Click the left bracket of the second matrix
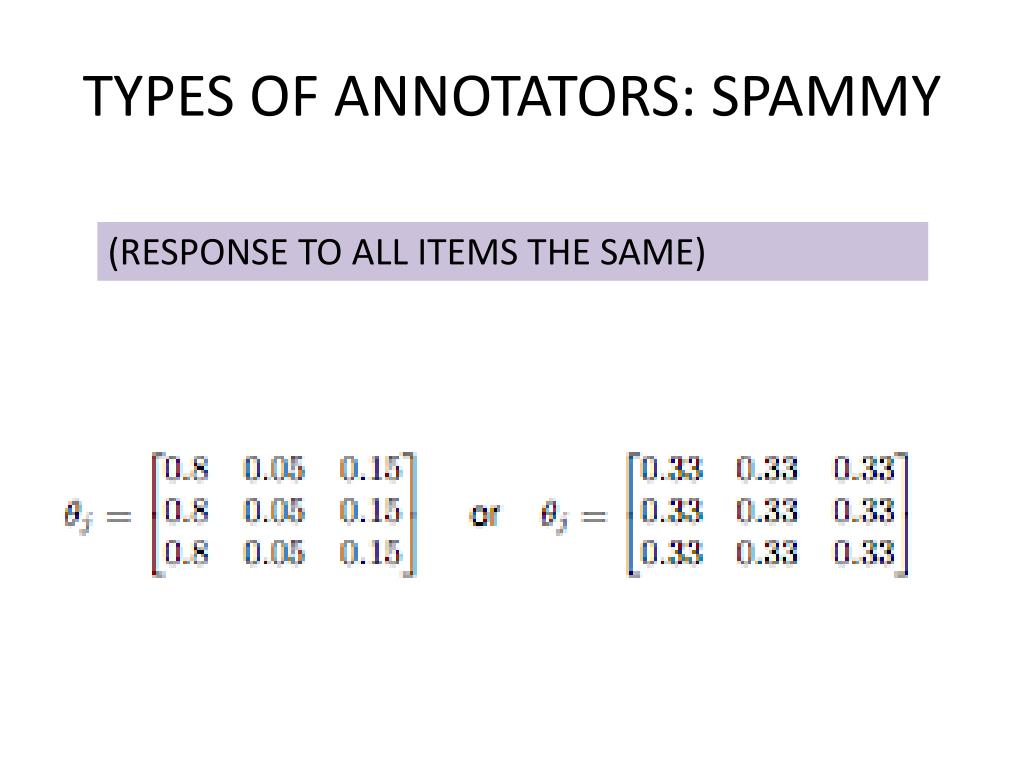 coord(632,515)
